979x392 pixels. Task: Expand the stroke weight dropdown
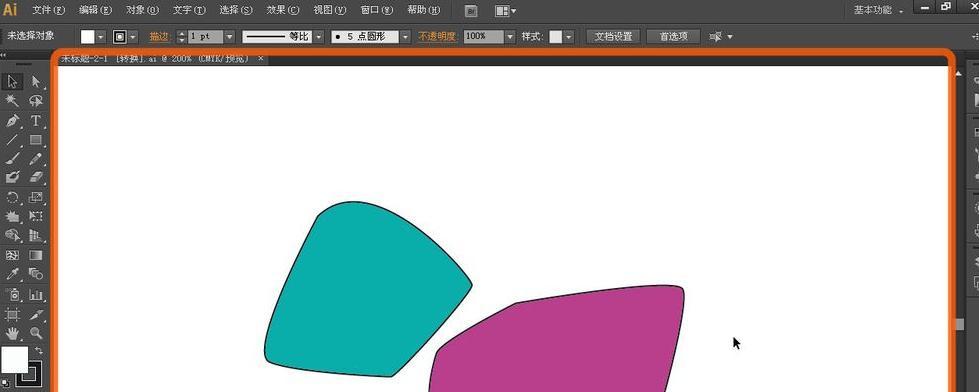[229, 37]
